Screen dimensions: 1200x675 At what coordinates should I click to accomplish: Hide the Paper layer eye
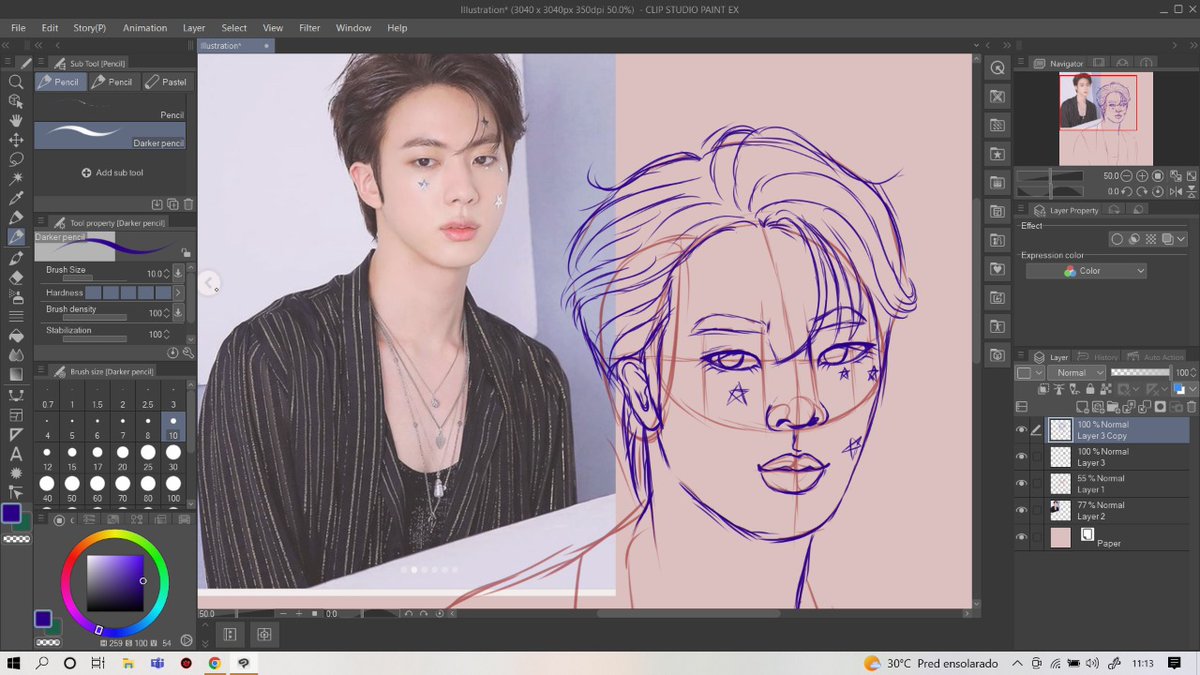(1021, 537)
